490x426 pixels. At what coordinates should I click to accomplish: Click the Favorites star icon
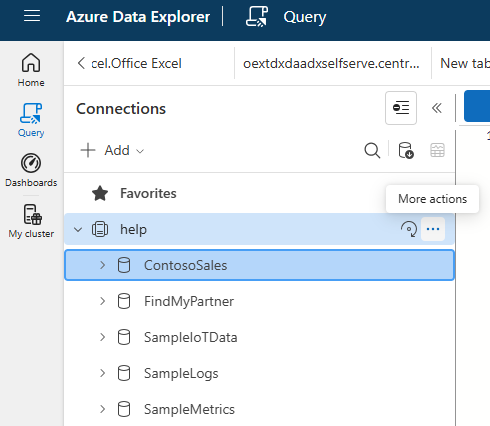(x=100, y=193)
